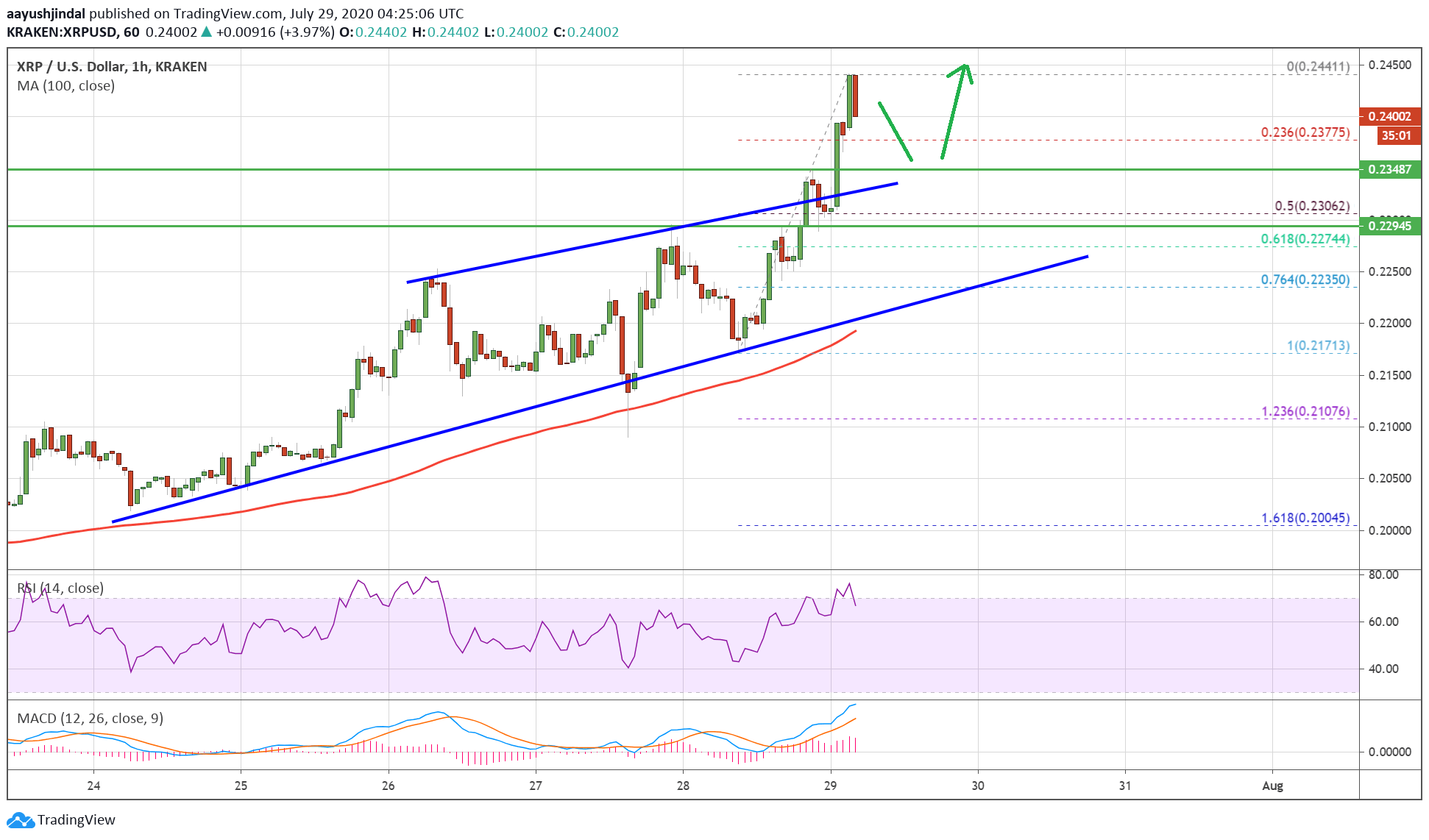The image size is (1429, 840).
Task: Click date label 25 on time axis
Action: coord(241,786)
